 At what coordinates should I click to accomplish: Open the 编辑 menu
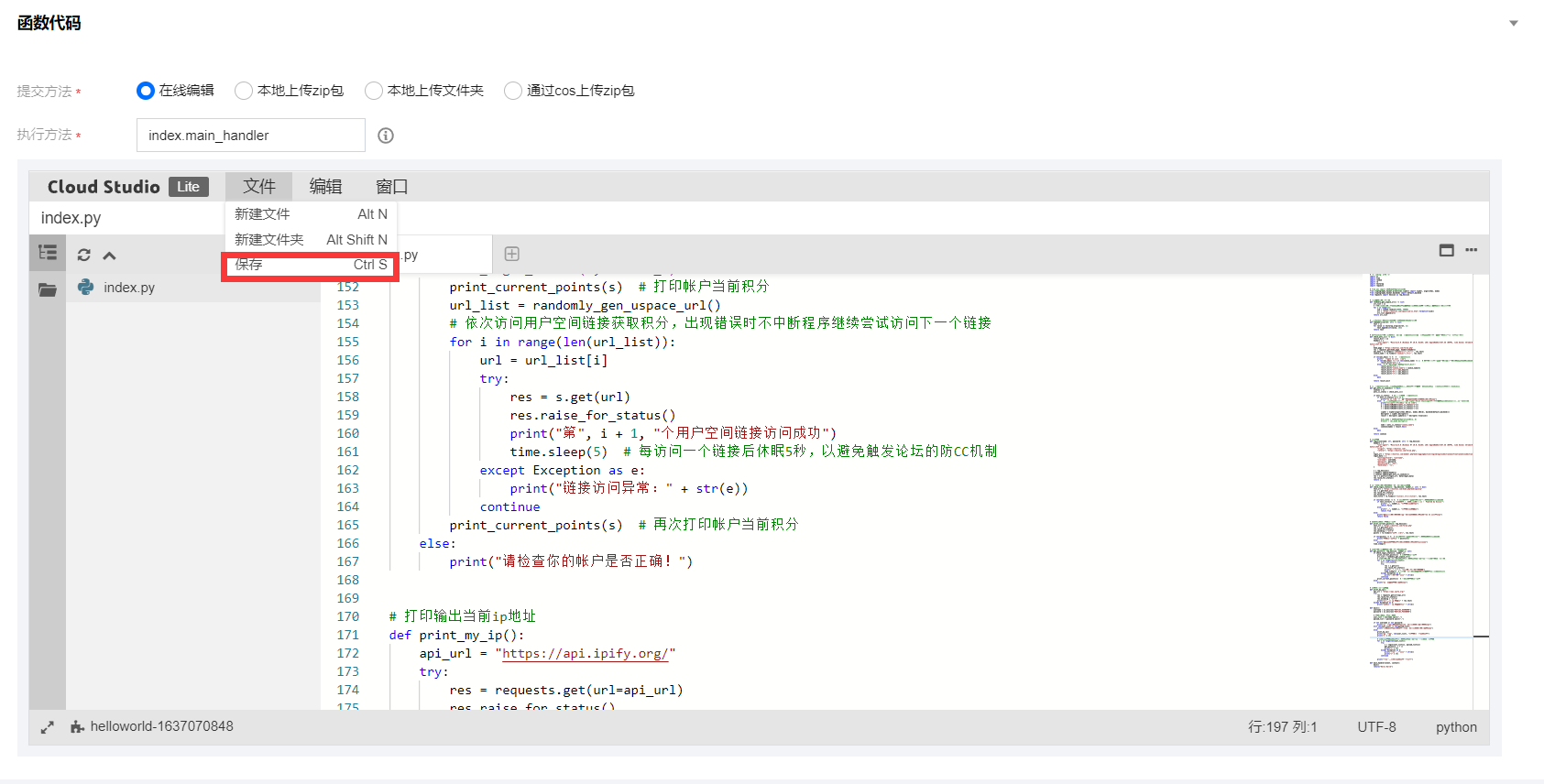pyautogui.click(x=325, y=187)
